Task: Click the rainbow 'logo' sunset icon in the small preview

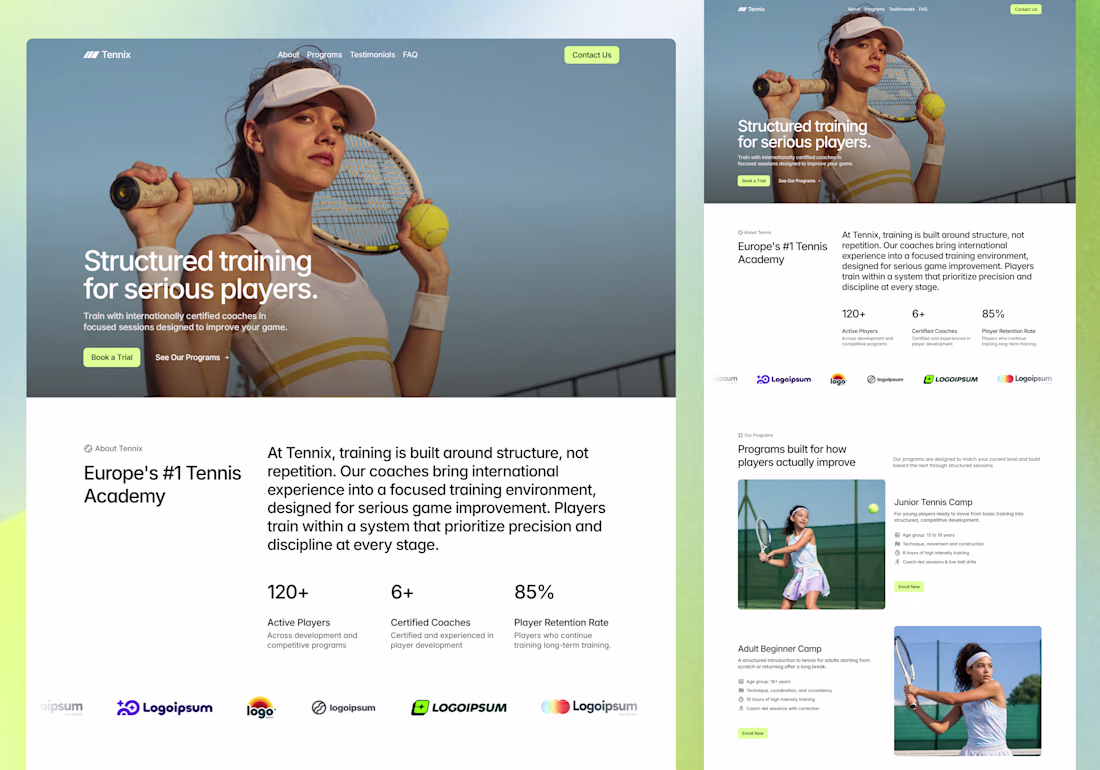Action: pyautogui.click(x=838, y=379)
